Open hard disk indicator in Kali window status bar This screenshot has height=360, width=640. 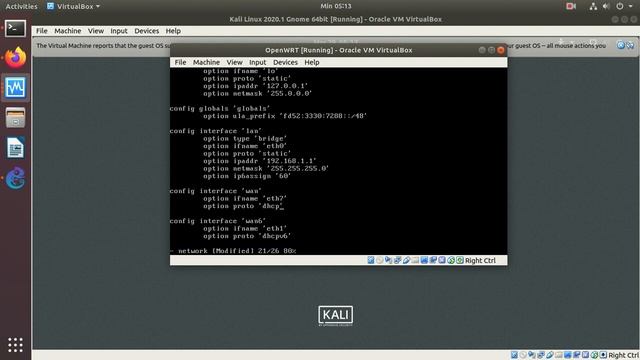click(x=514, y=355)
